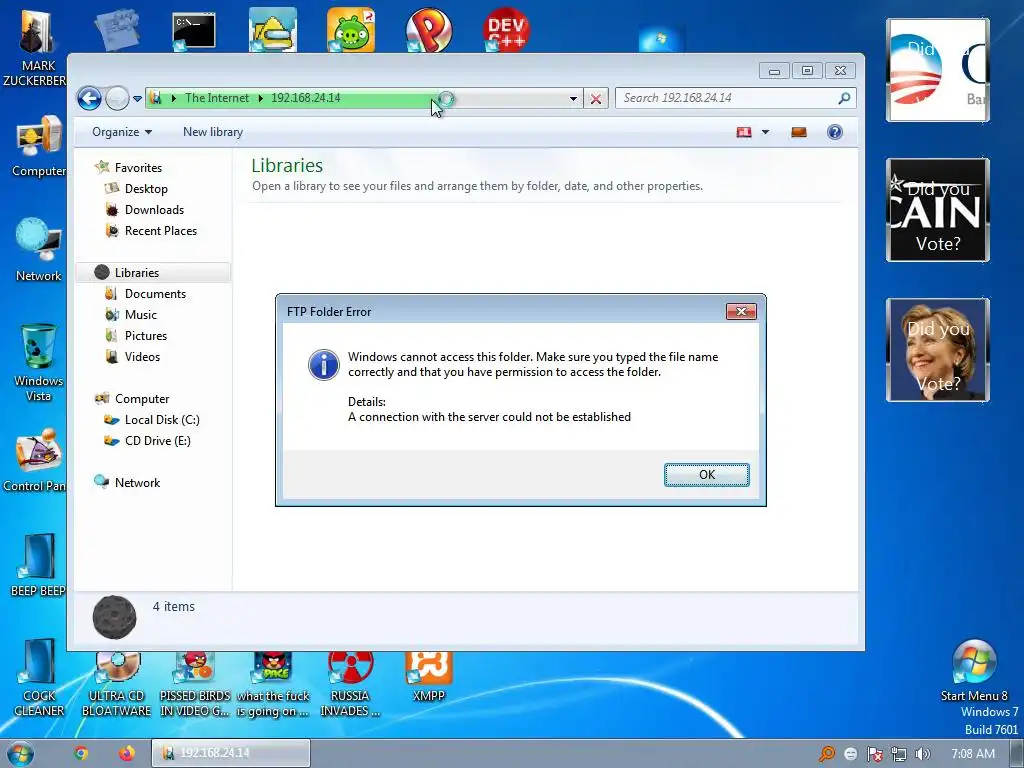Screen dimensions: 1024x768
Task: Click the explorer Back navigation arrow
Action: click(x=89, y=99)
